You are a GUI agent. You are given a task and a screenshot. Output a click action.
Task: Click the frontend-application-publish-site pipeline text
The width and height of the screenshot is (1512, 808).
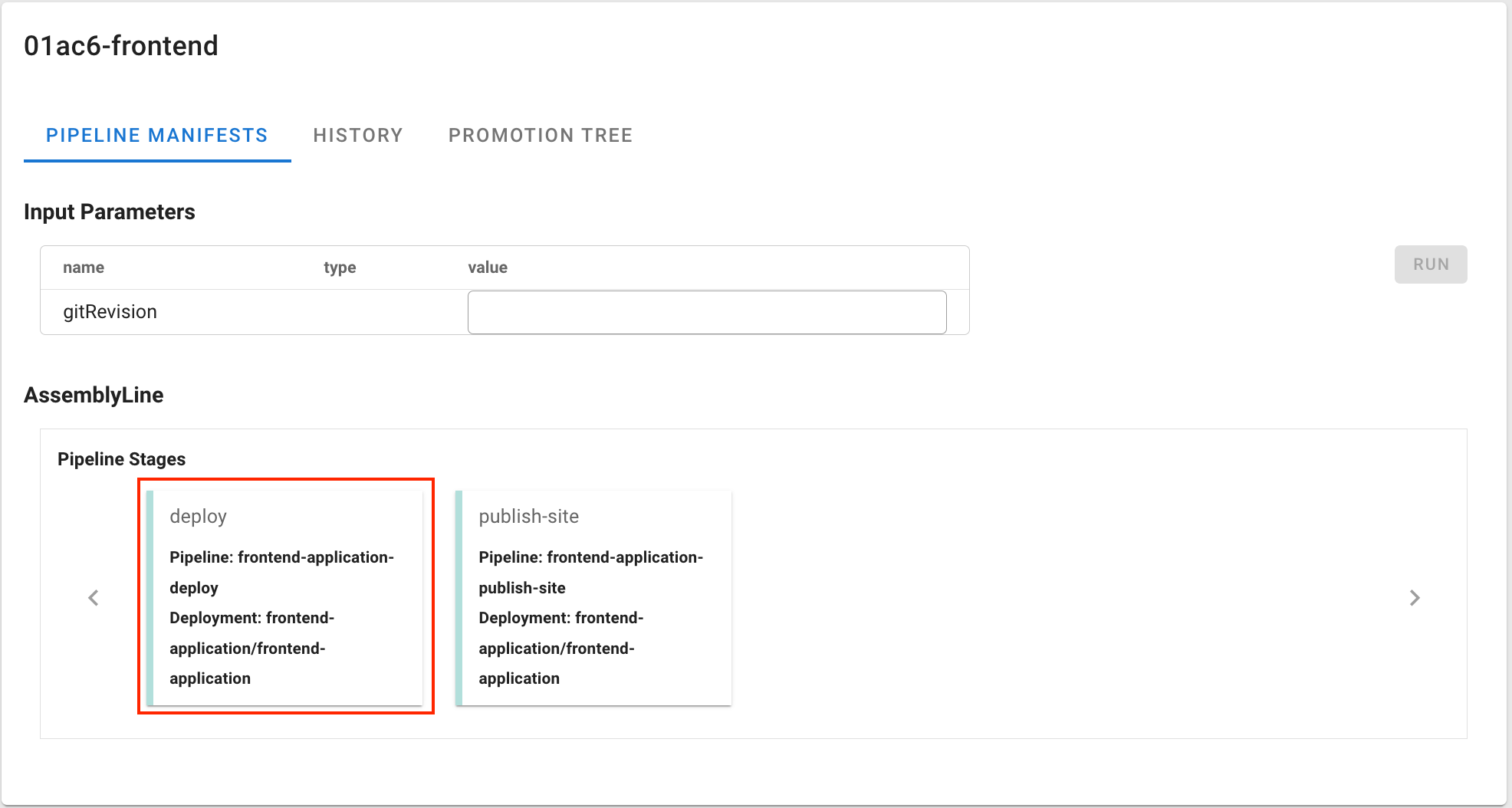[590, 572]
